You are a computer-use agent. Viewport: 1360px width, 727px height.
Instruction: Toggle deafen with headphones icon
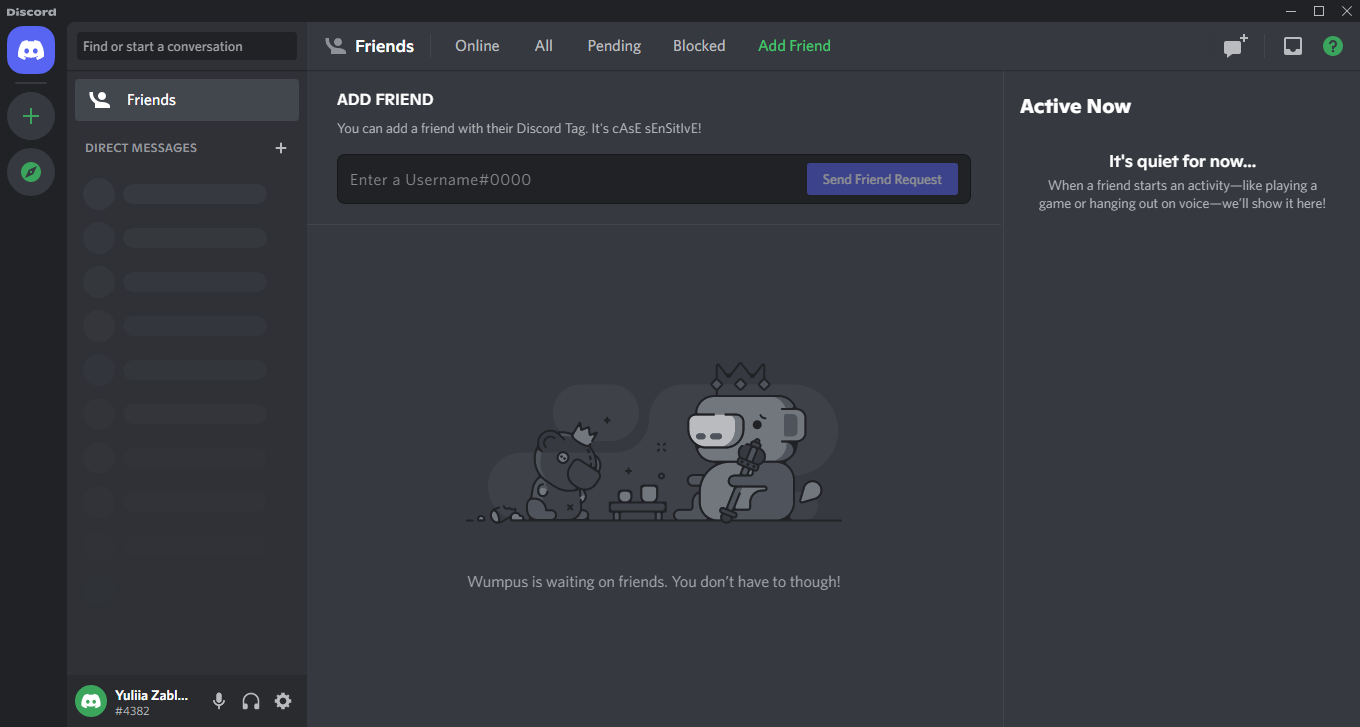click(x=251, y=701)
